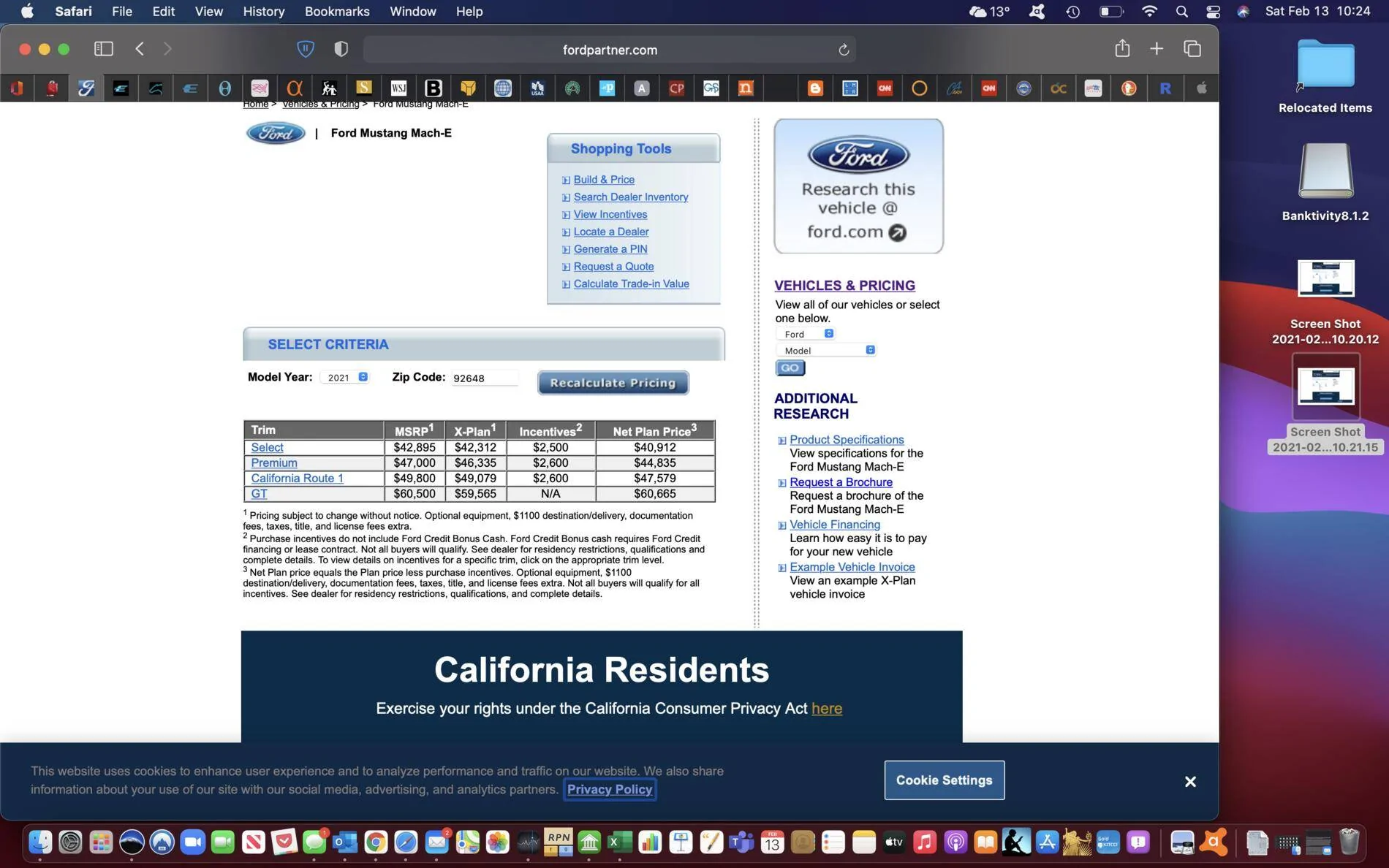1389x868 pixels.
Task: Open the Product Specifications link
Action: 847,440
